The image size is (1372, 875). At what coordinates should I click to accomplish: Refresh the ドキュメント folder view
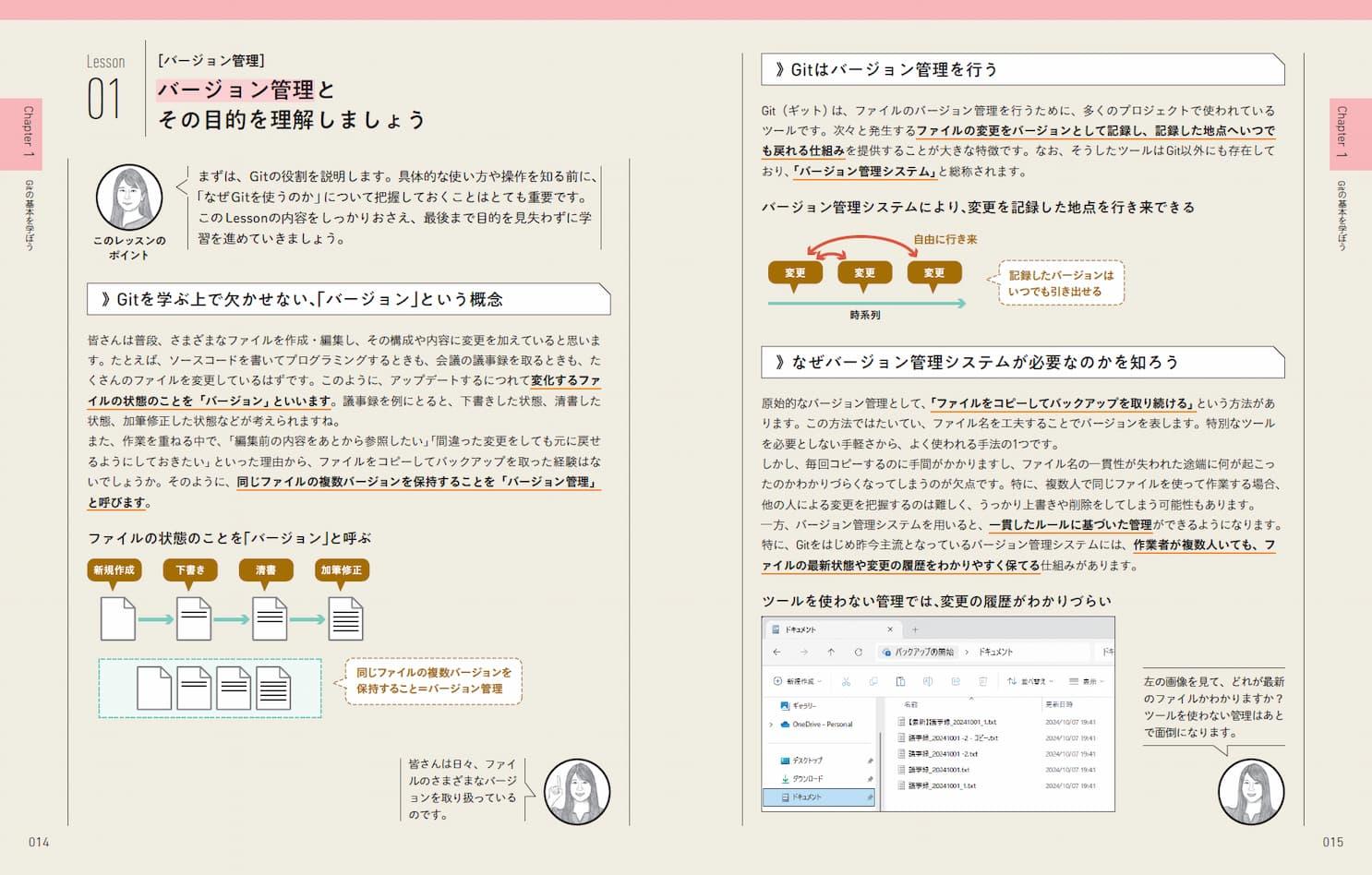pos(858,652)
